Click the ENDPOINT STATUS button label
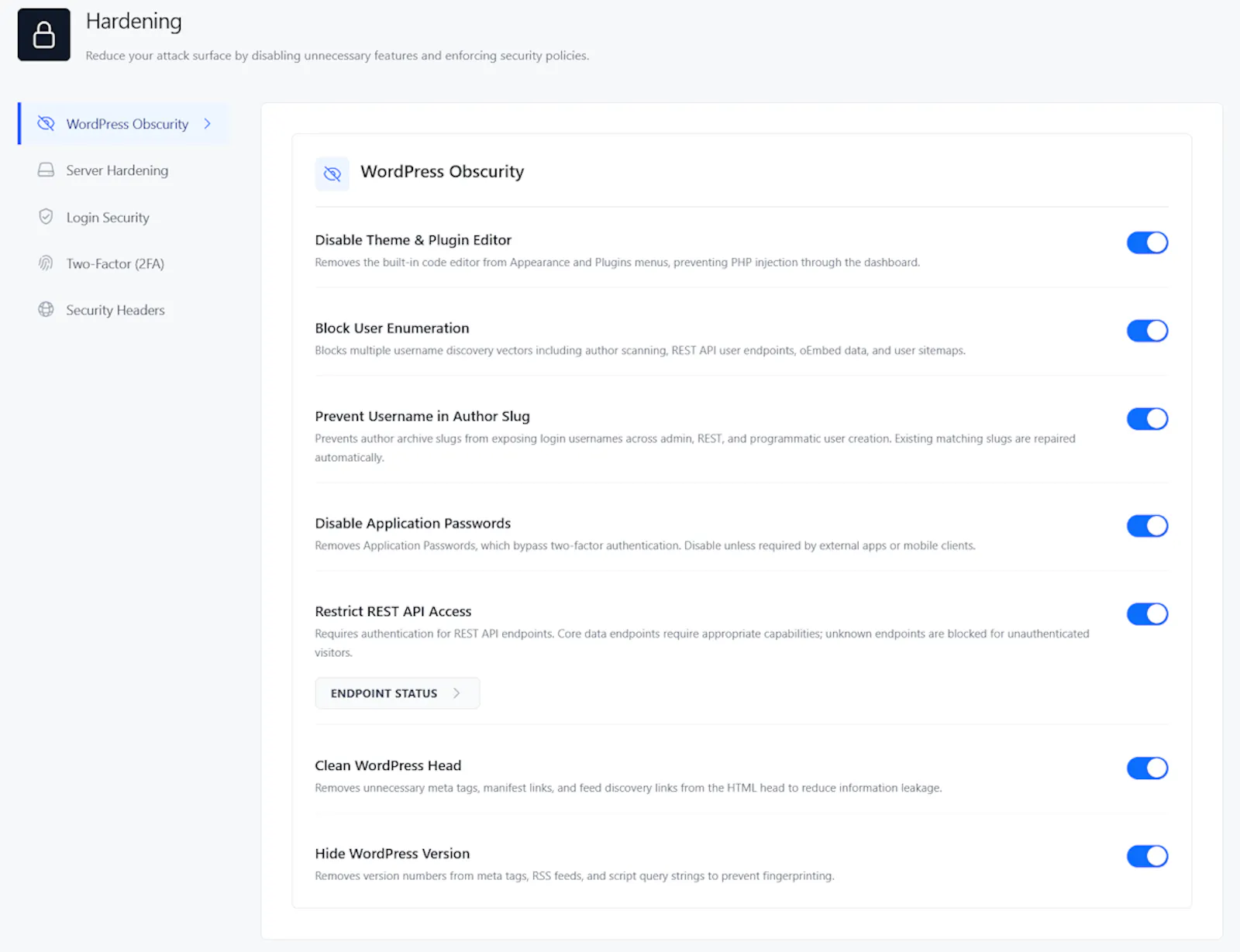Screen dimensions: 1240x952 [x=384, y=693]
